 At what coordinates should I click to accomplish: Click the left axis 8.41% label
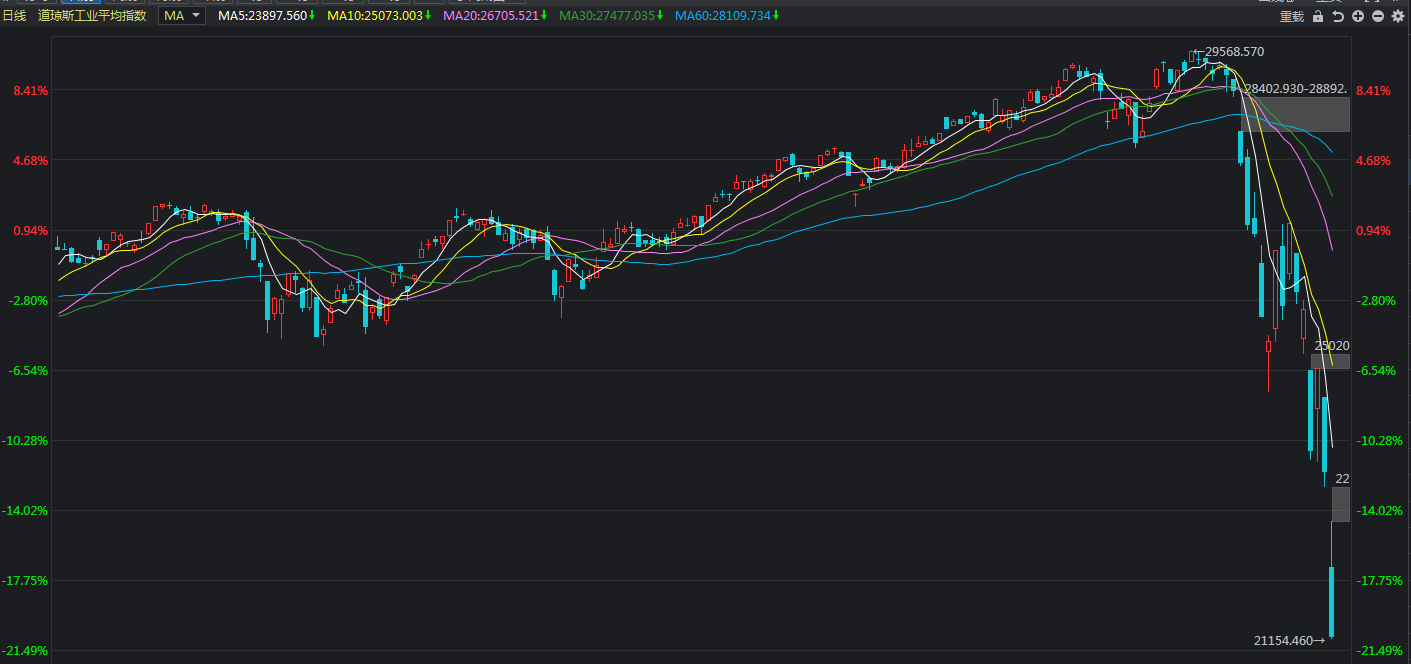(30, 91)
